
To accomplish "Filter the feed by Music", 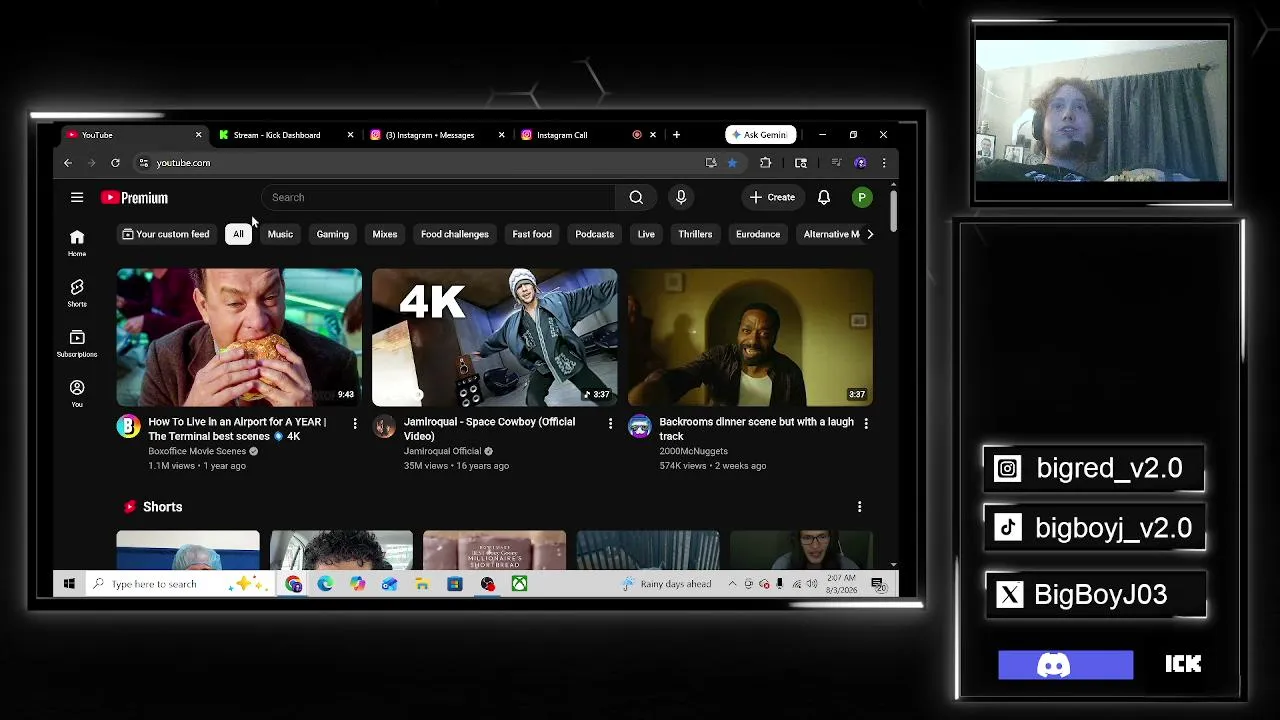I will [x=280, y=234].
